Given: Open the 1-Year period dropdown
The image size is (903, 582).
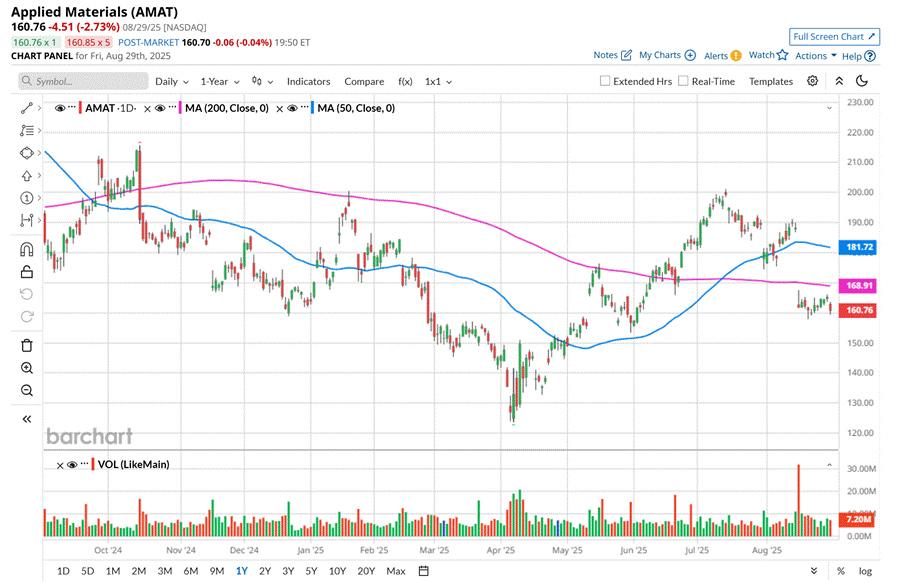Looking at the screenshot, I should click(220, 82).
